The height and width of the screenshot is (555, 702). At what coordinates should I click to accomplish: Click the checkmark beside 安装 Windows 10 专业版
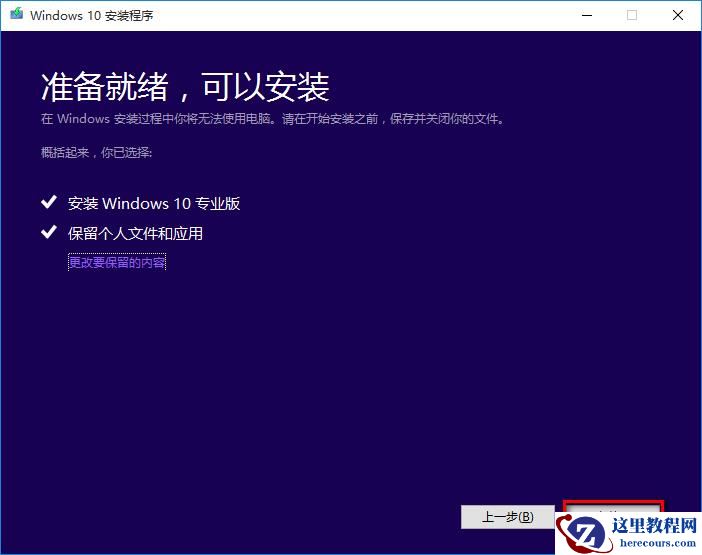click(x=49, y=202)
